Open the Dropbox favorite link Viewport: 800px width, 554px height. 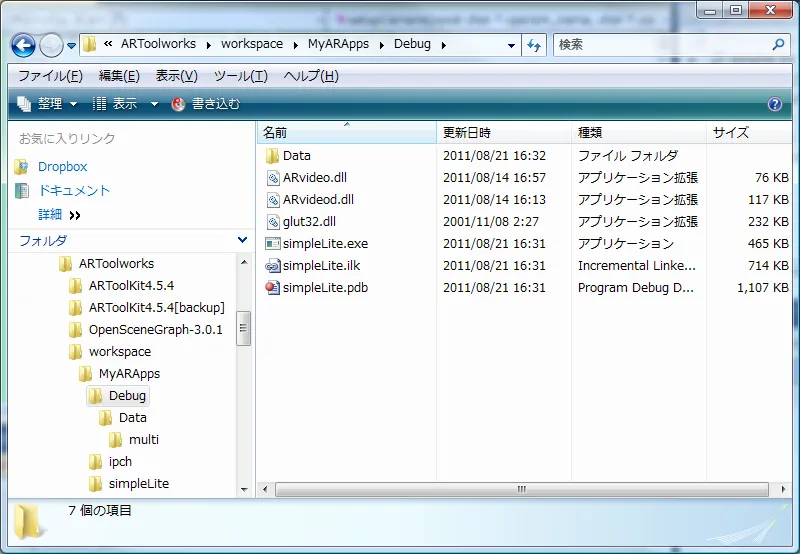(62, 166)
